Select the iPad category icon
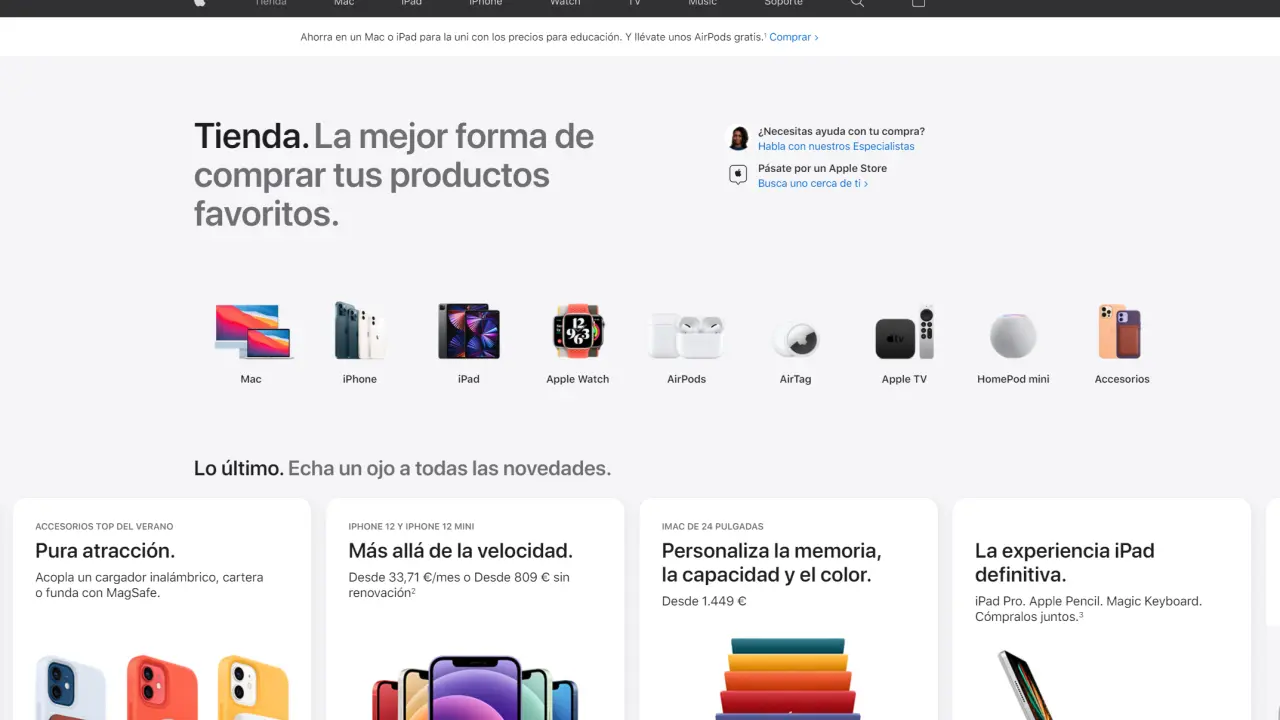Image resolution: width=1280 pixels, height=720 pixels. coord(468,333)
